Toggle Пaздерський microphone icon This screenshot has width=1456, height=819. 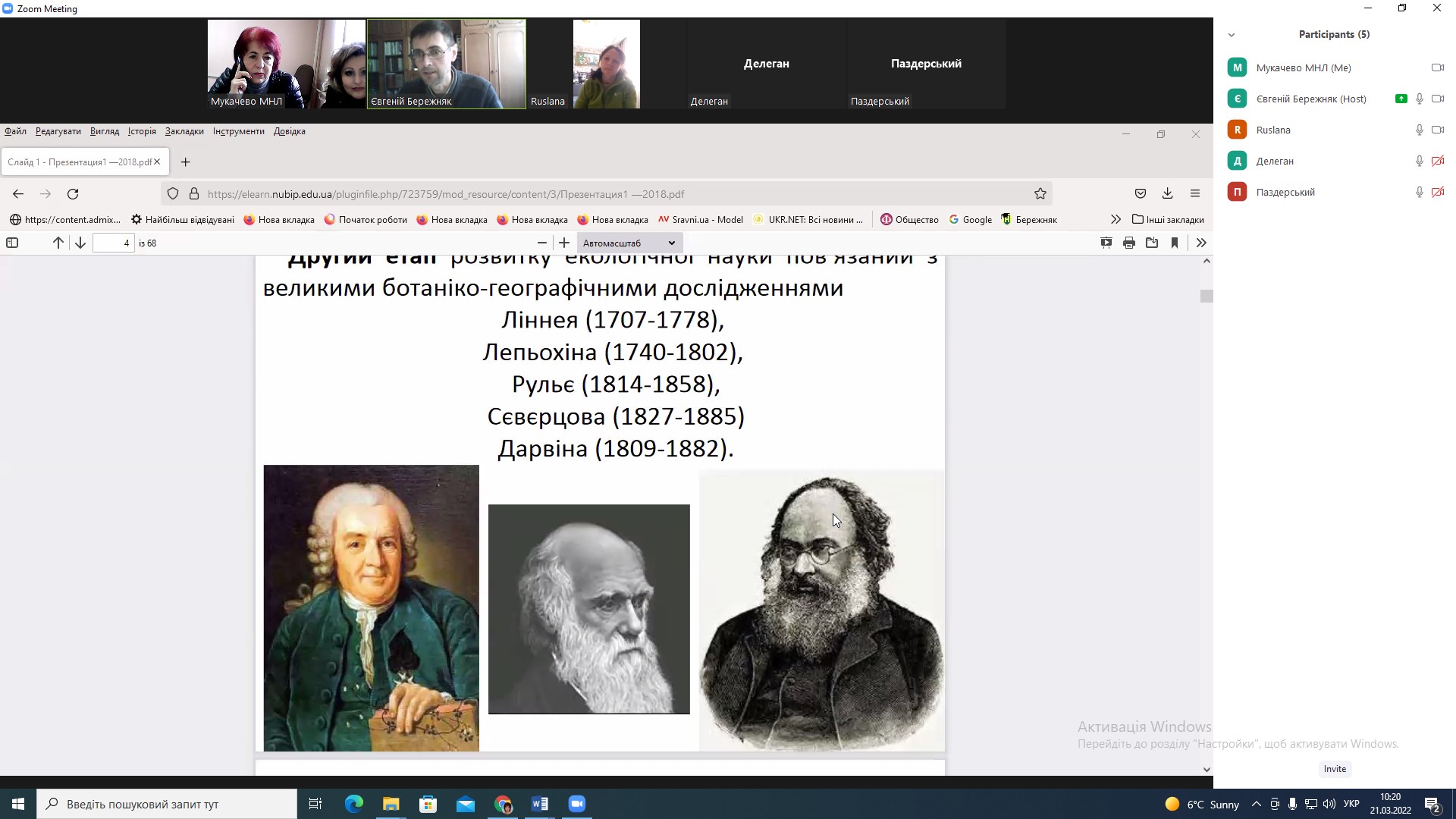[1419, 192]
